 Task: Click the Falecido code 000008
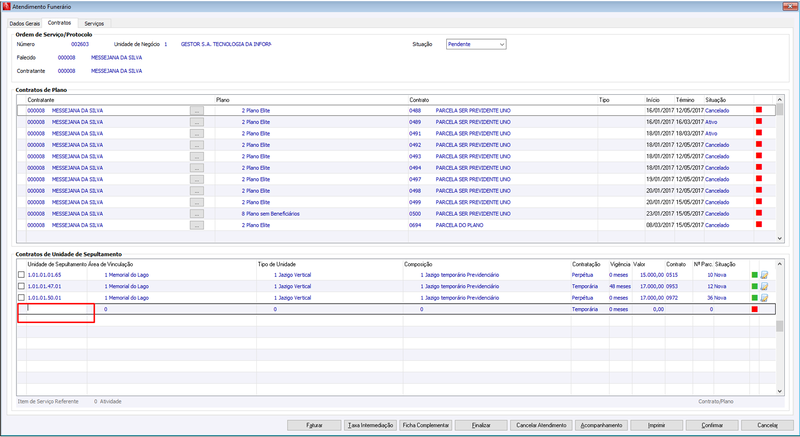coord(66,58)
